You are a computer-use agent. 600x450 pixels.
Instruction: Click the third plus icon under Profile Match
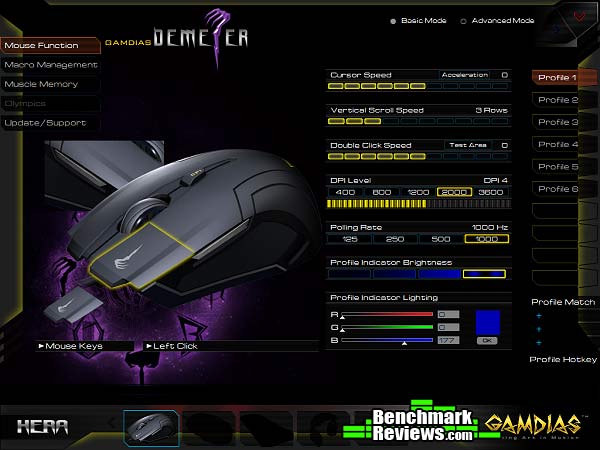539,342
